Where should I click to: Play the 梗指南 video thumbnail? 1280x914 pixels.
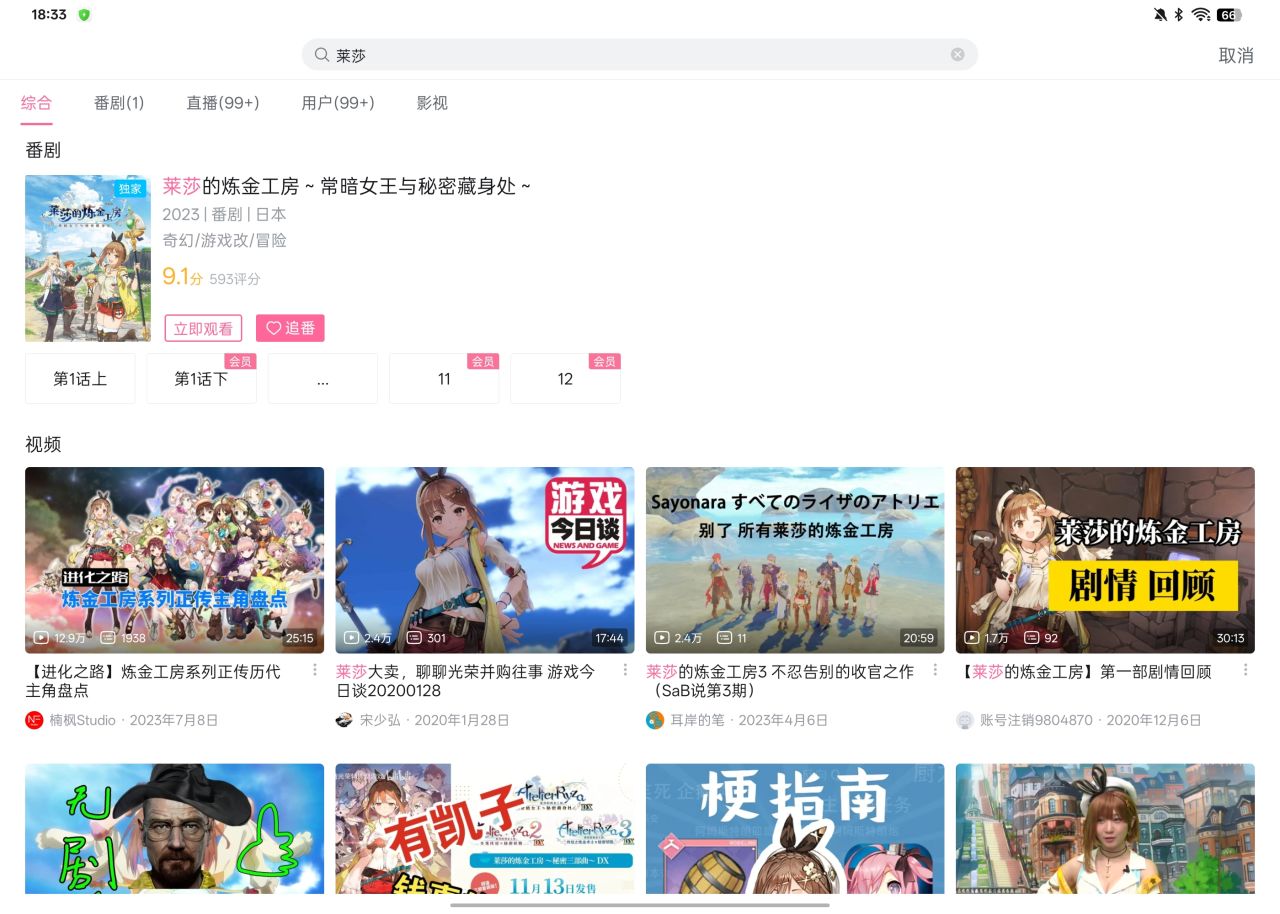coord(795,829)
